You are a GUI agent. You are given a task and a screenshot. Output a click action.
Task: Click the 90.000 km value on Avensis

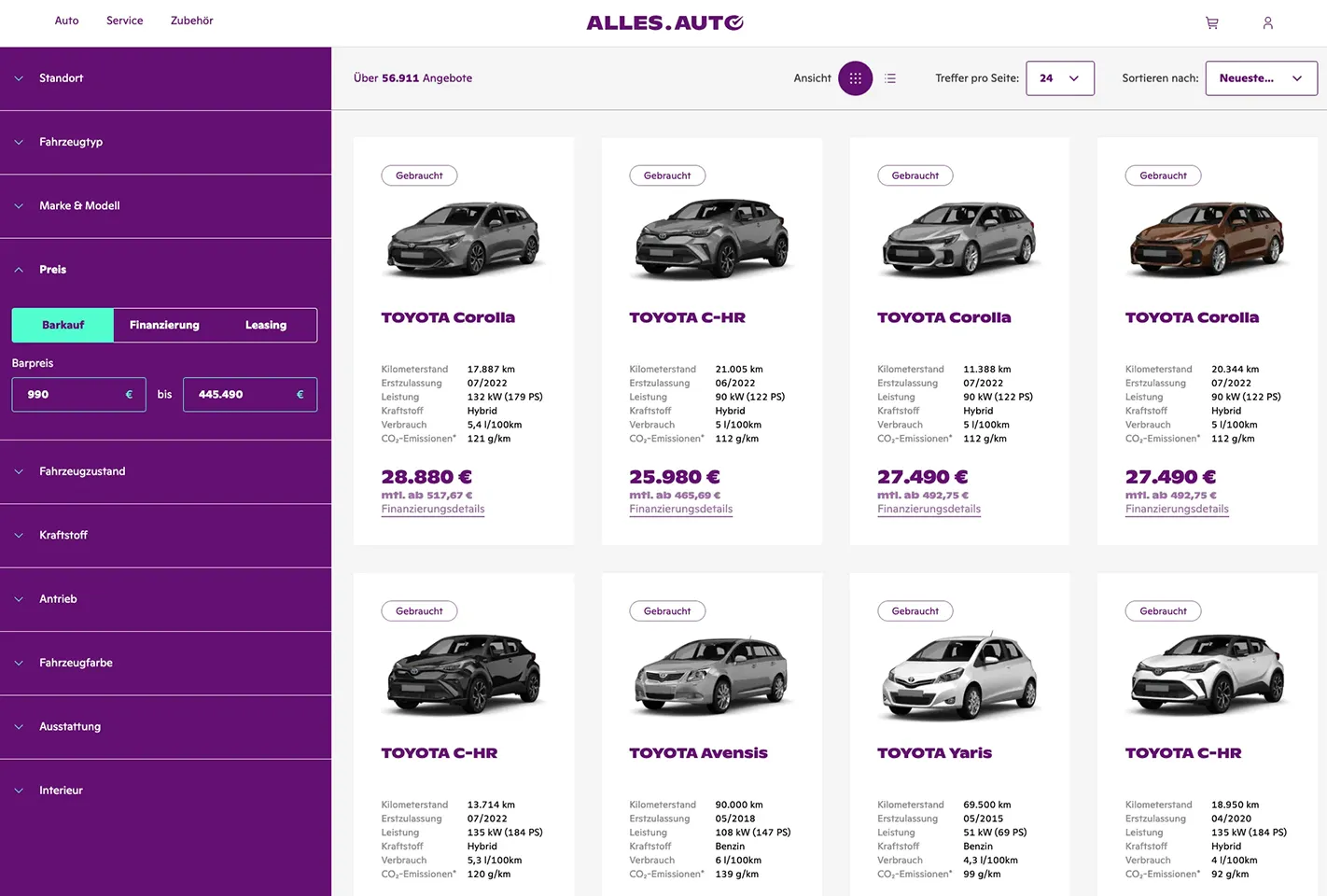click(739, 805)
